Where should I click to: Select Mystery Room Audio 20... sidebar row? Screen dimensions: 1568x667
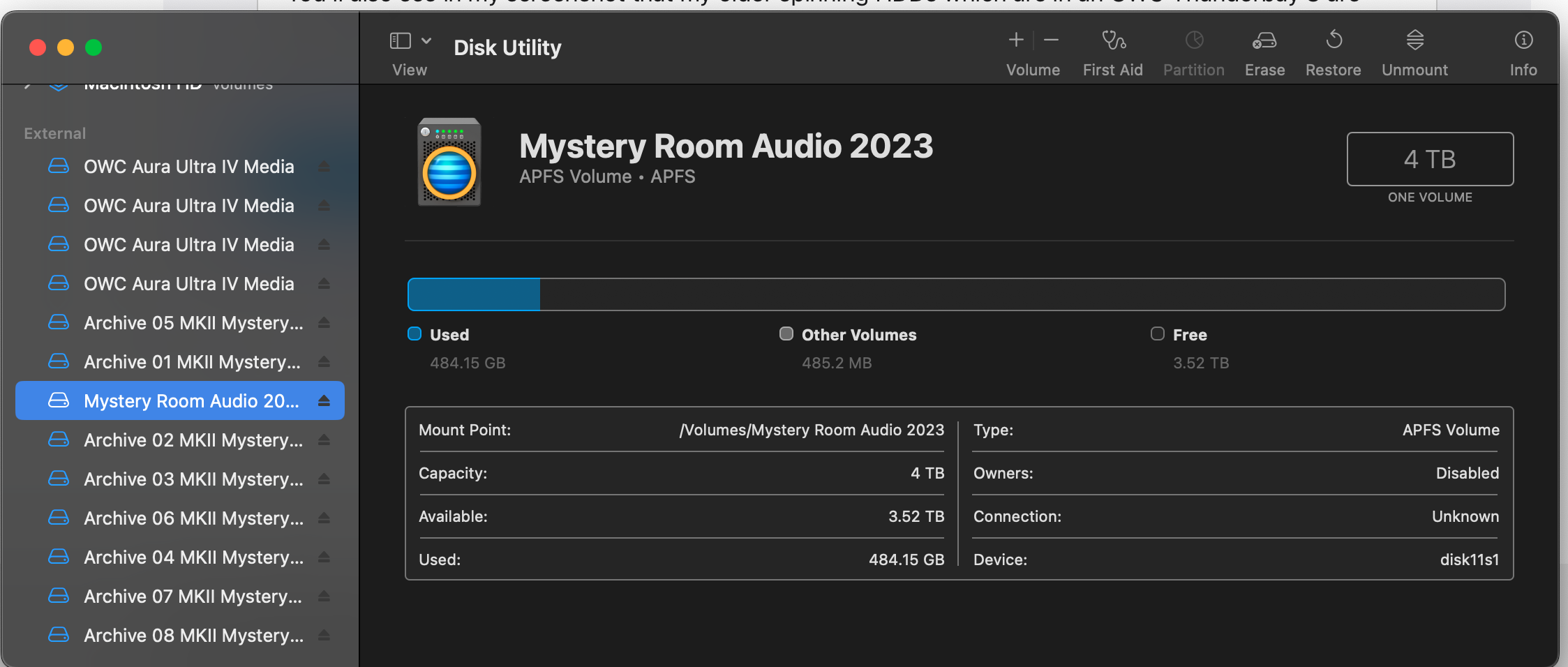click(x=180, y=401)
